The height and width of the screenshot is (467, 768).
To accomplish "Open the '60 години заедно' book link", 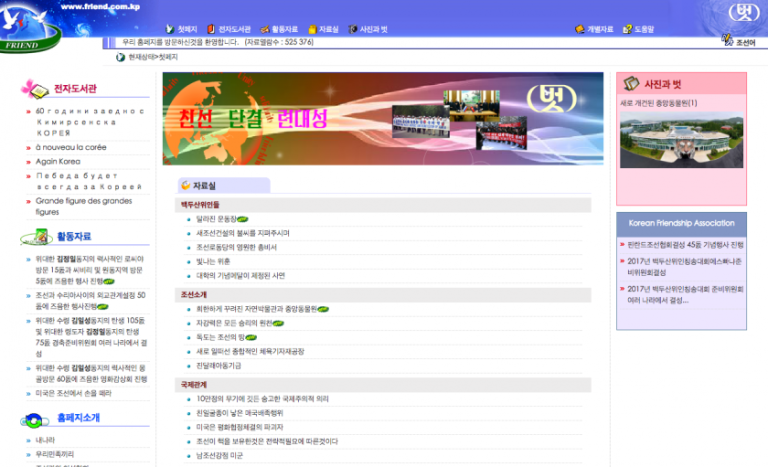I will 90,122.
